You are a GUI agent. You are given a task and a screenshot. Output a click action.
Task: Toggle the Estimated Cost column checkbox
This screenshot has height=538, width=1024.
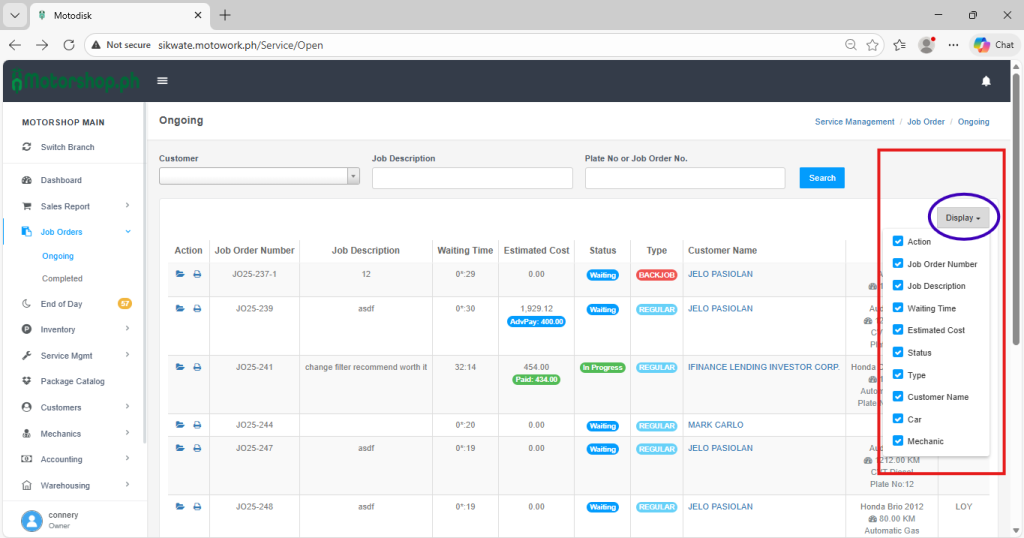[x=898, y=330]
